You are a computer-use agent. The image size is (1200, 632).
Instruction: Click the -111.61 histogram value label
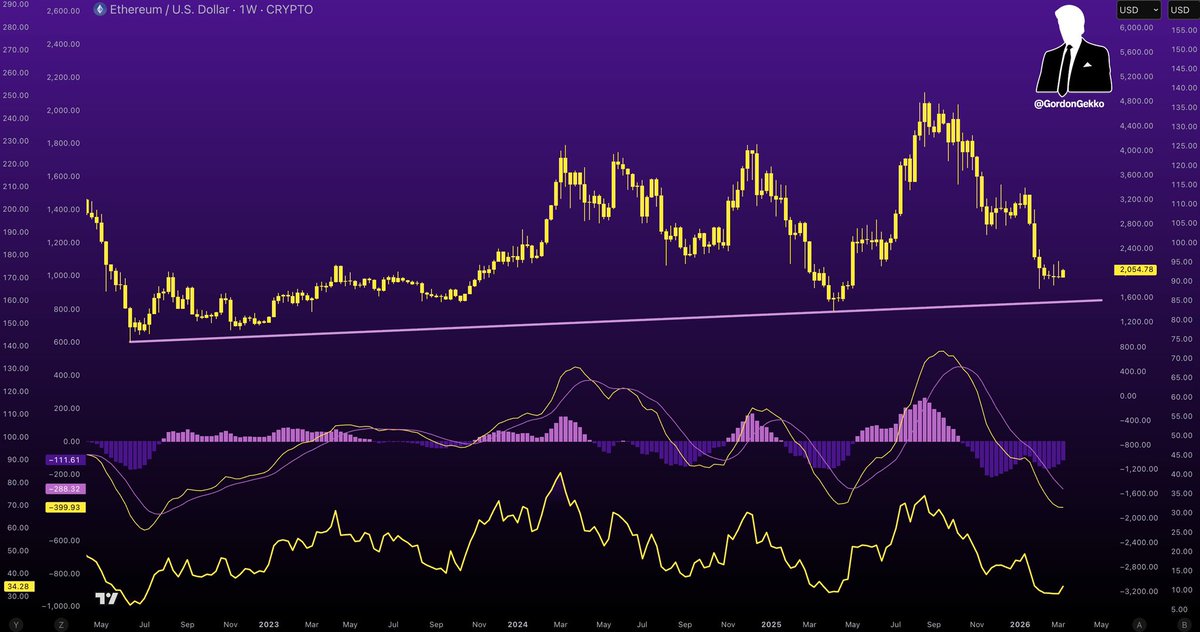click(65, 459)
